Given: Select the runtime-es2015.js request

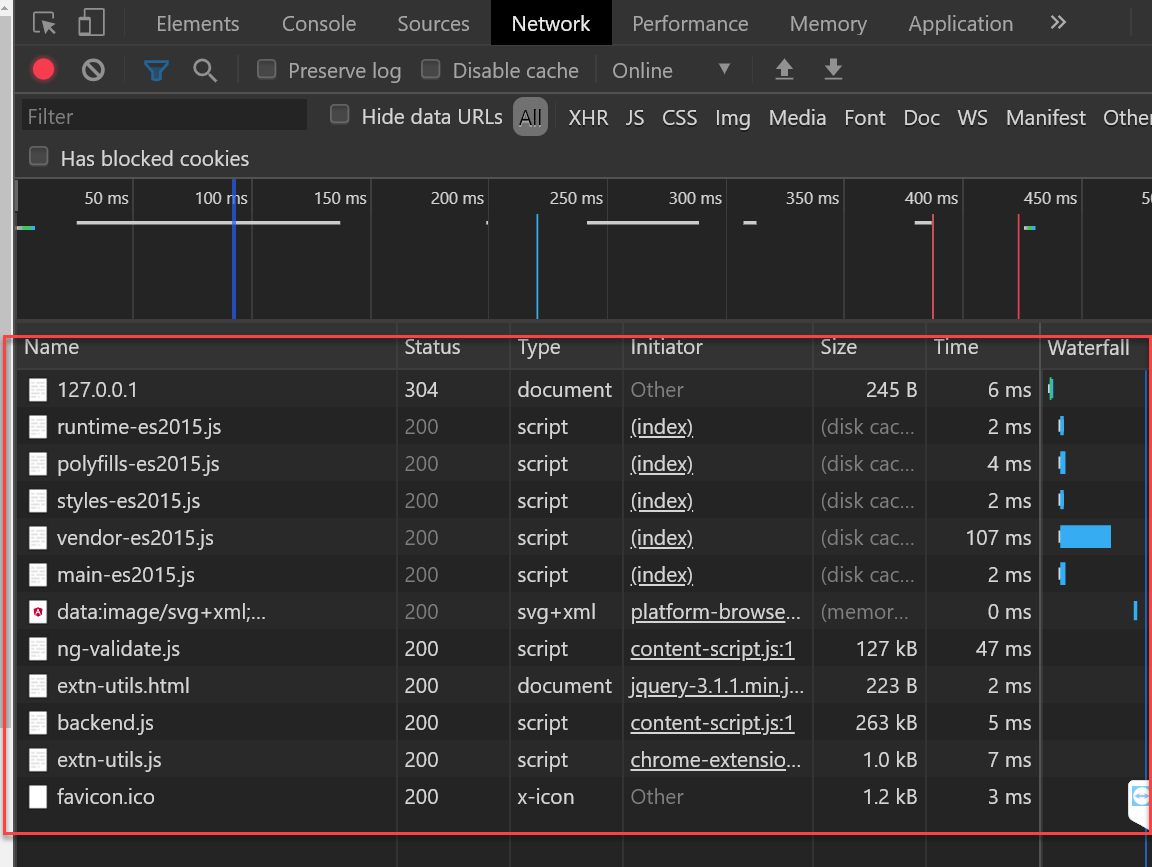Looking at the screenshot, I should click(x=583, y=427).
